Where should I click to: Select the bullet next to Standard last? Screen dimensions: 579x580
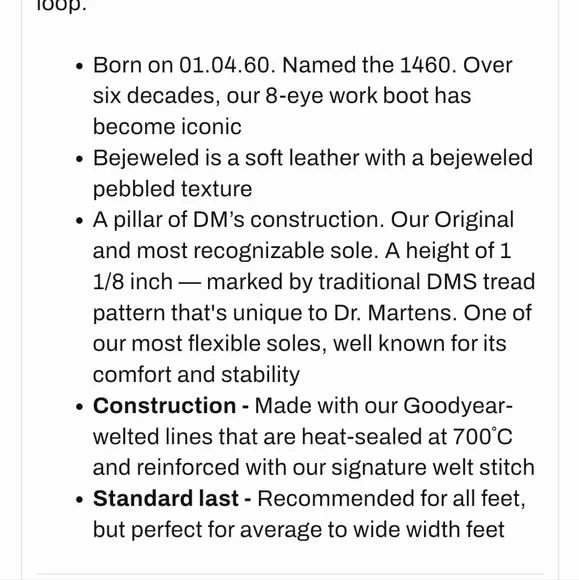click(79, 499)
